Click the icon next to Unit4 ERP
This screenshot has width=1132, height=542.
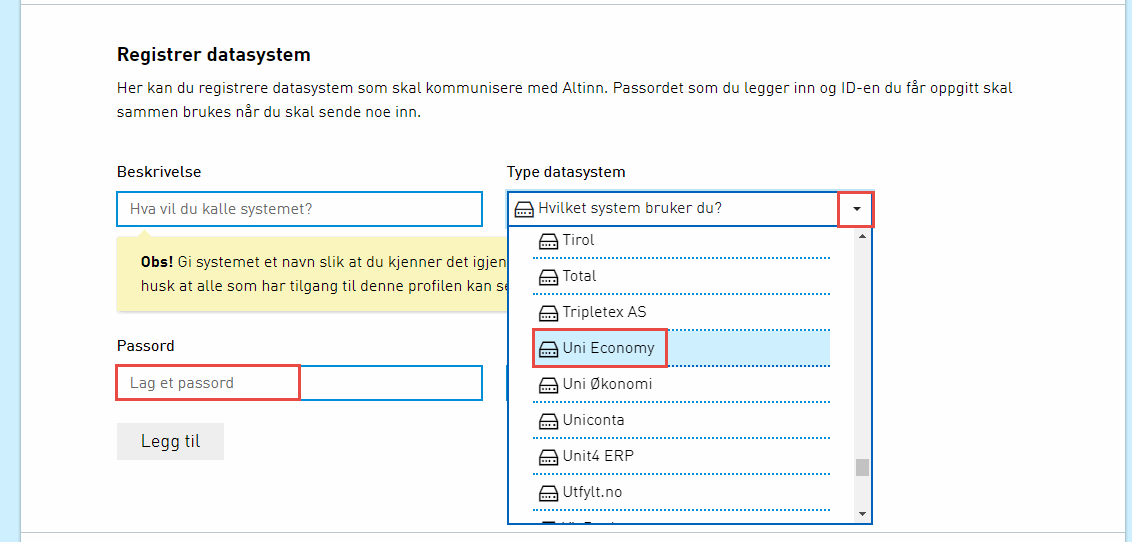[548, 457]
